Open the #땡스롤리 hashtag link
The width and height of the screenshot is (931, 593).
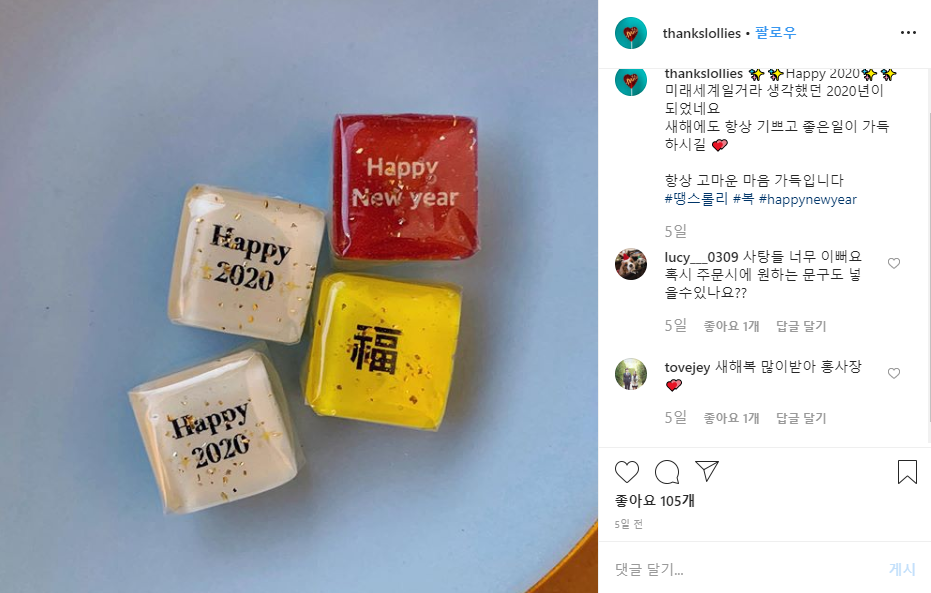pos(696,199)
